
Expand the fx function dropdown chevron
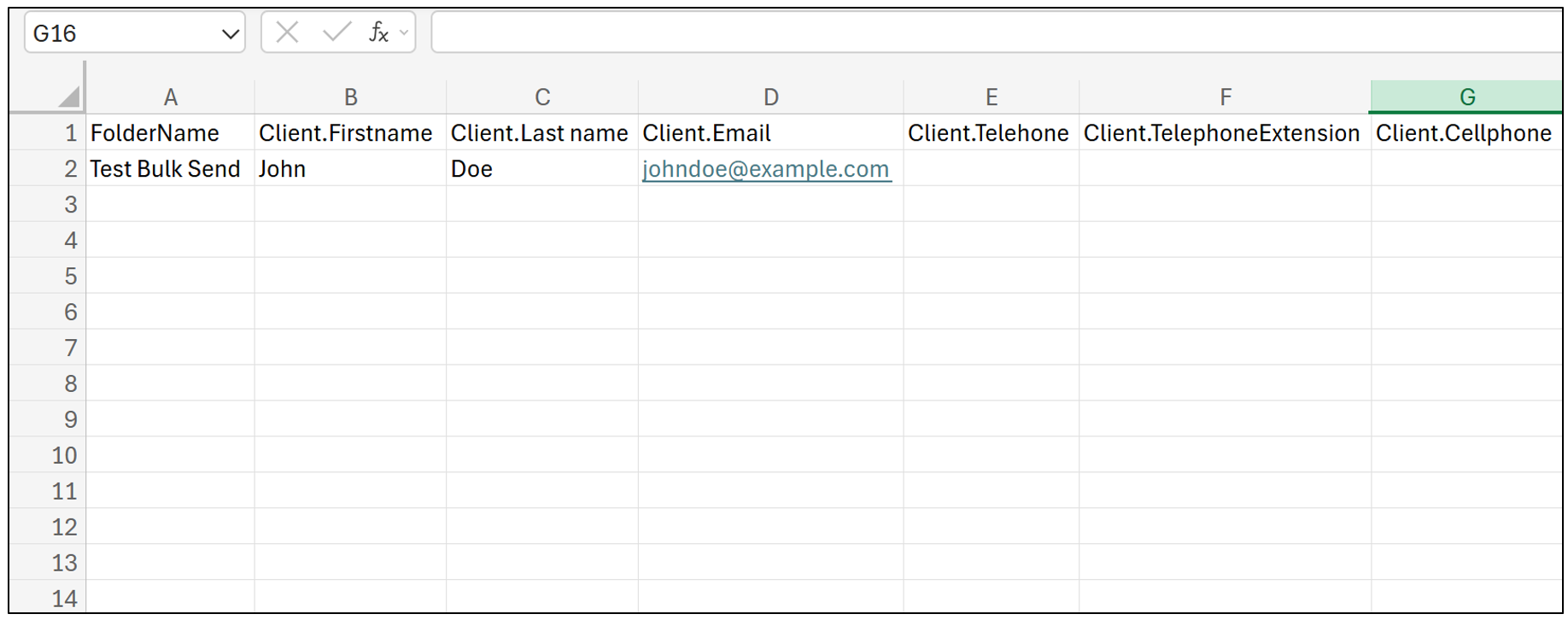404,33
